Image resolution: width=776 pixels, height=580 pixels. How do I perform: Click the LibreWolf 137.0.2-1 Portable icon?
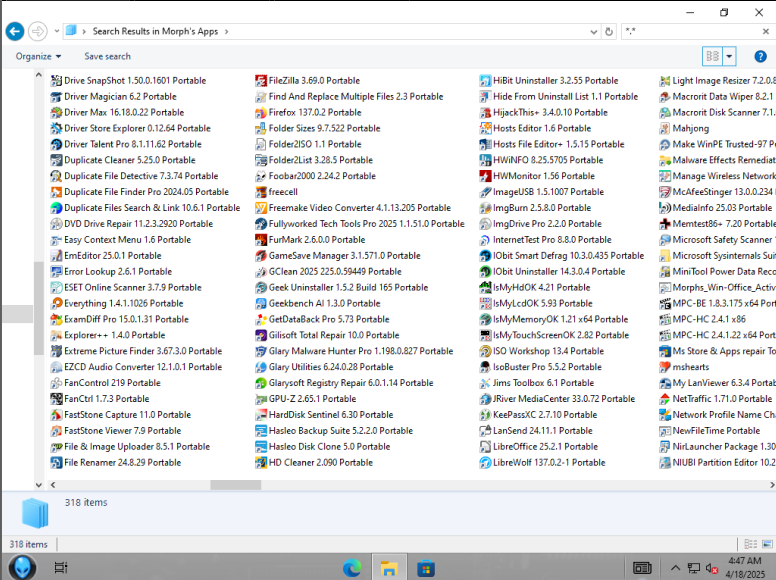point(485,463)
